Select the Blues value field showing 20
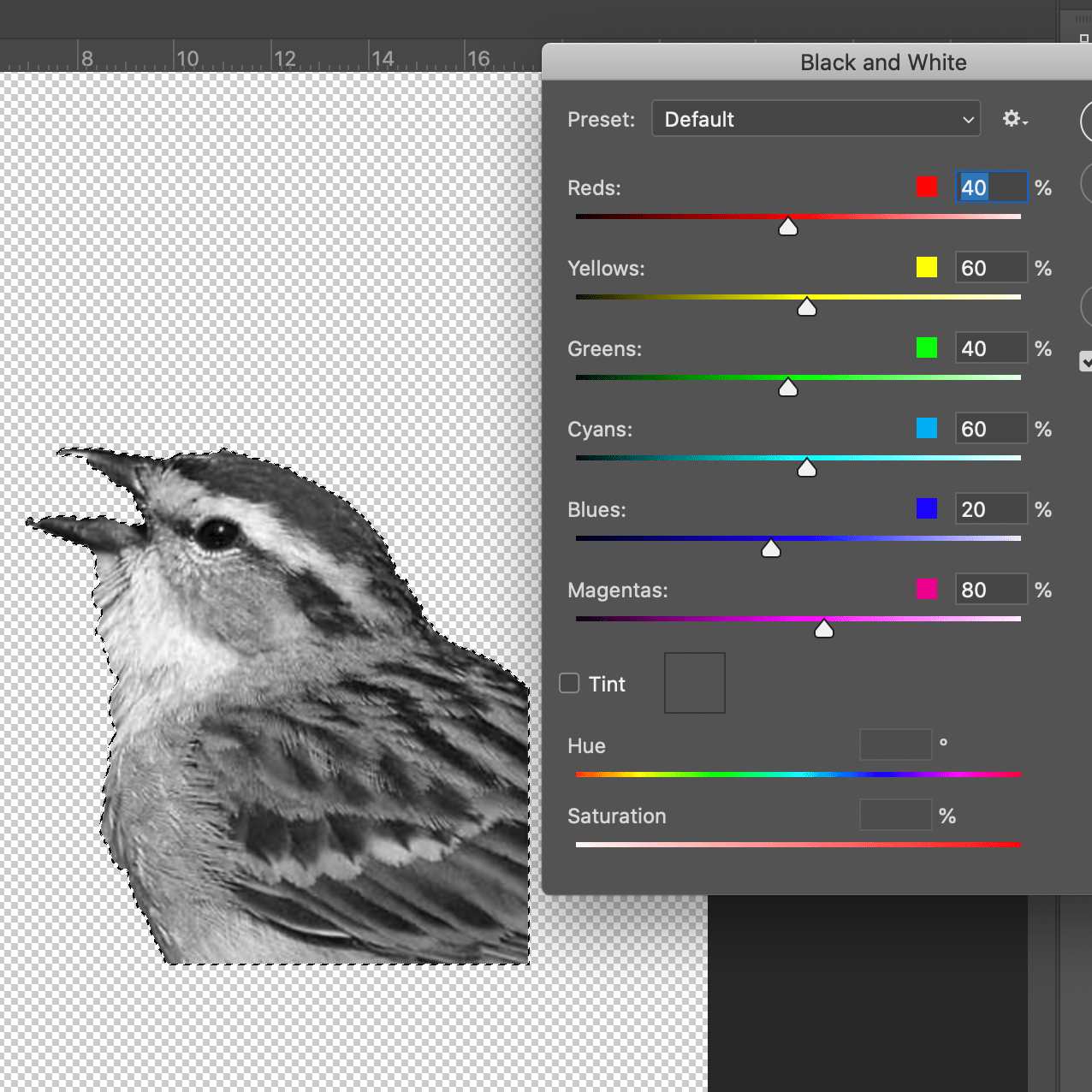 [x=990, y=509]
